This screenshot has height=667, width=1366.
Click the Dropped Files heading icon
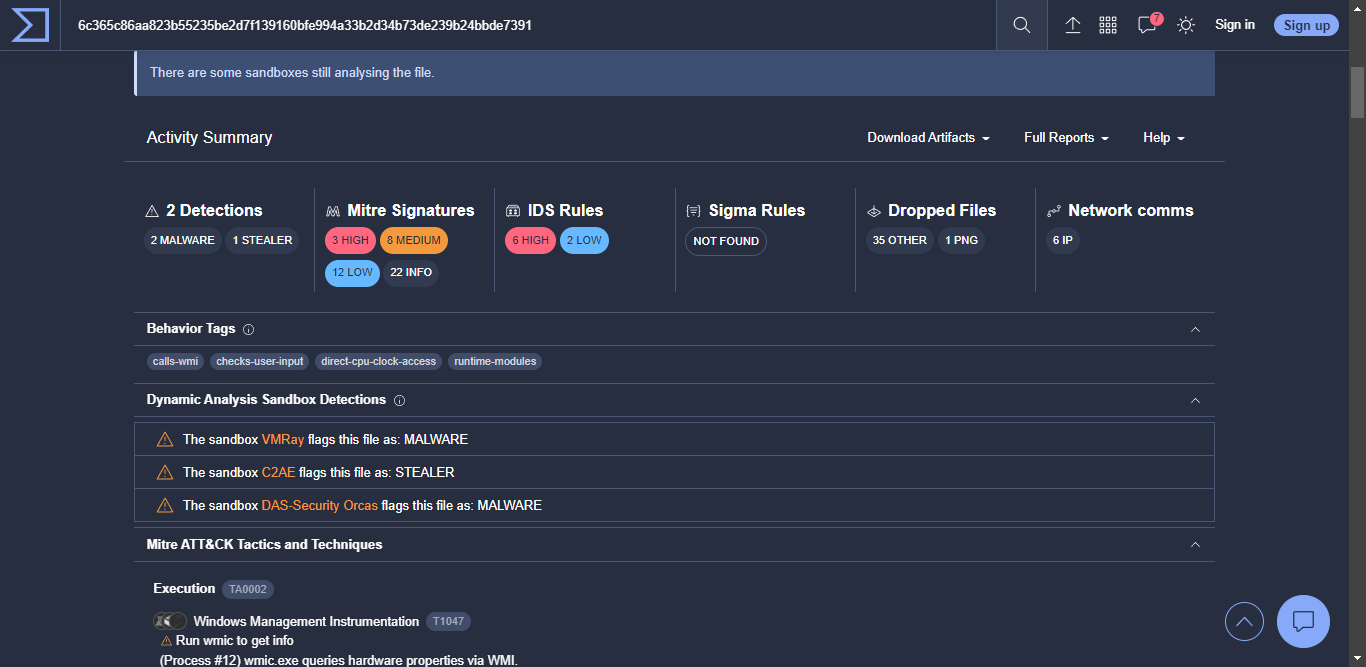tap(873, 211)
